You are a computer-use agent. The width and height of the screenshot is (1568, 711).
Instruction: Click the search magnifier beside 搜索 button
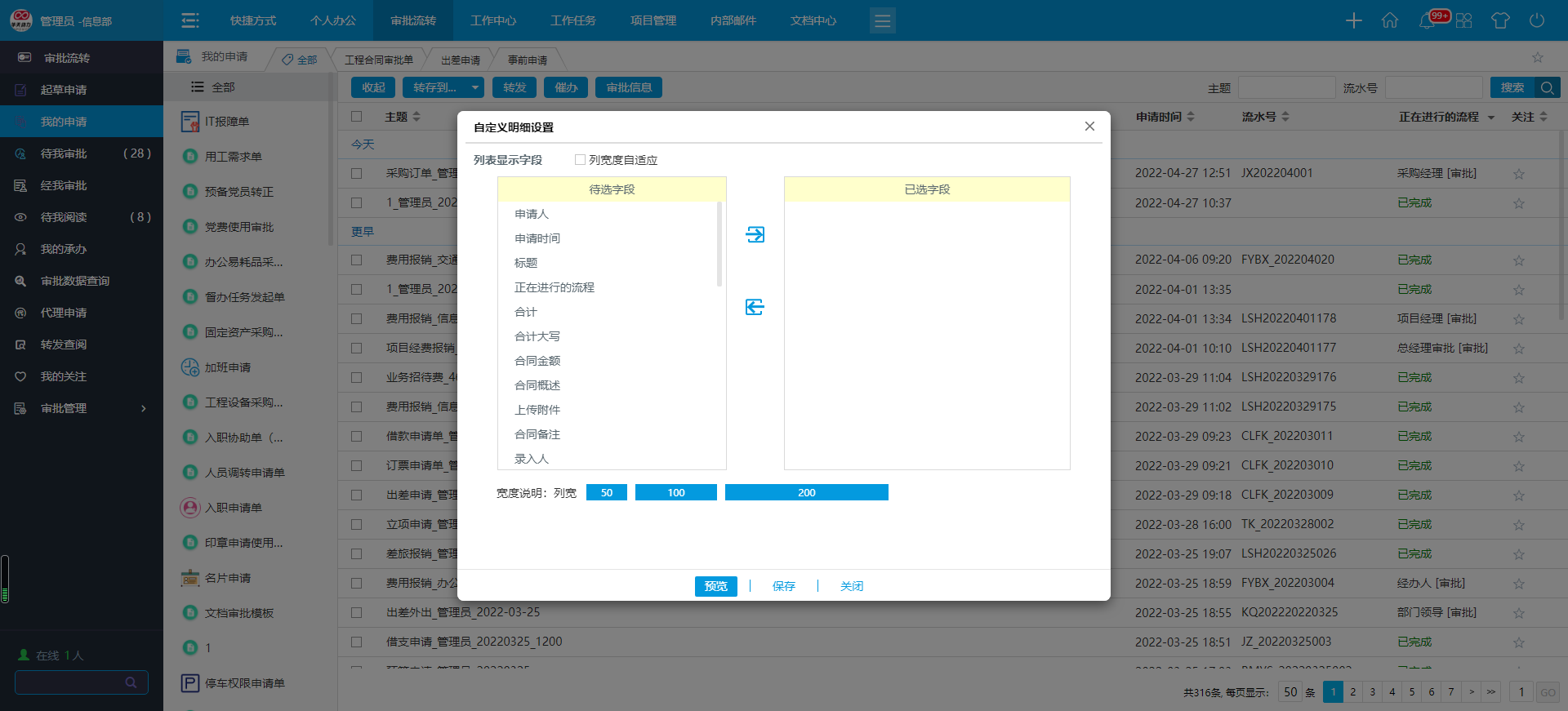click(1547, 87)
